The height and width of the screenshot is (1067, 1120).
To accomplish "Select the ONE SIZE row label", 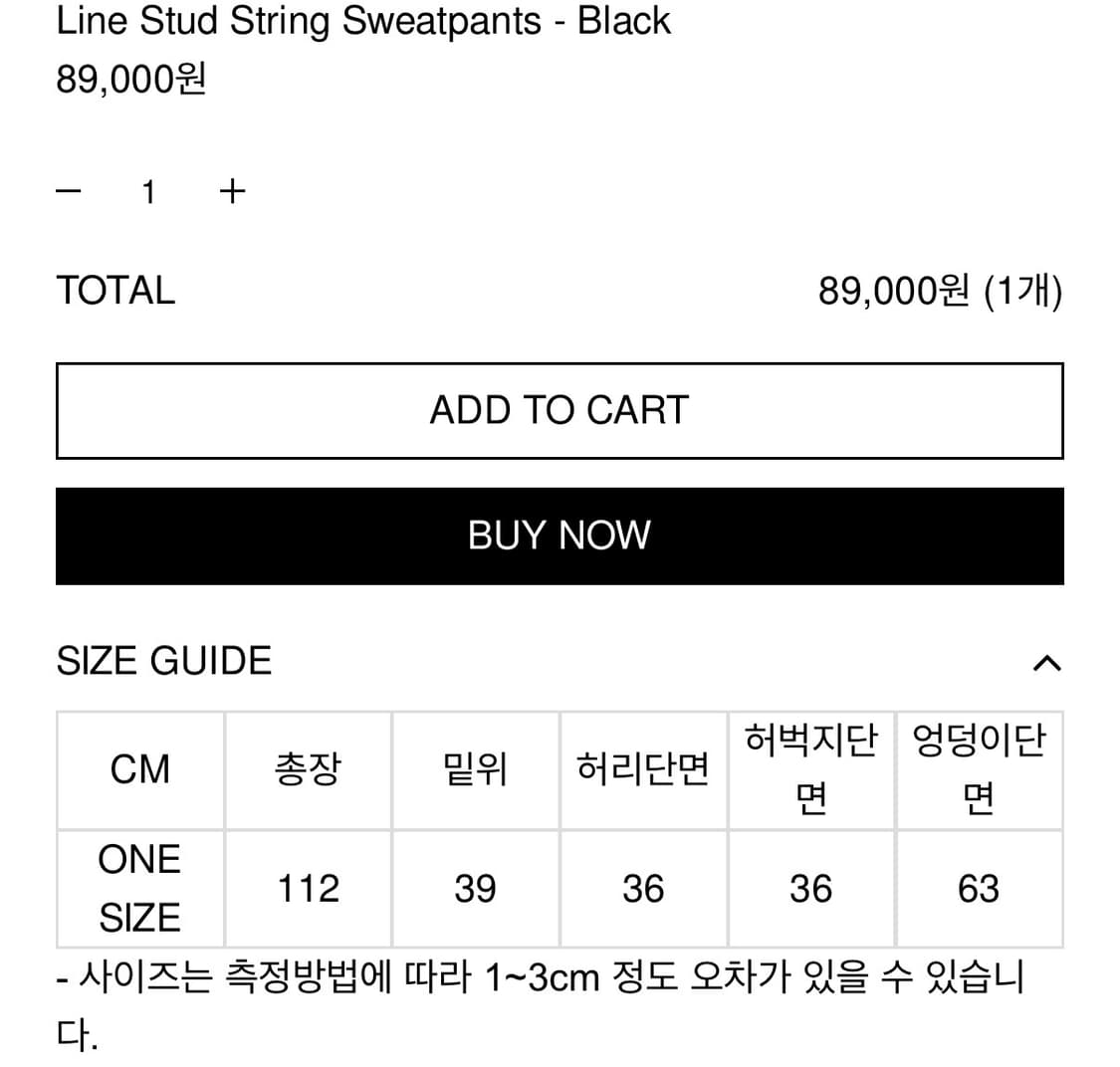I will [139, 886].
